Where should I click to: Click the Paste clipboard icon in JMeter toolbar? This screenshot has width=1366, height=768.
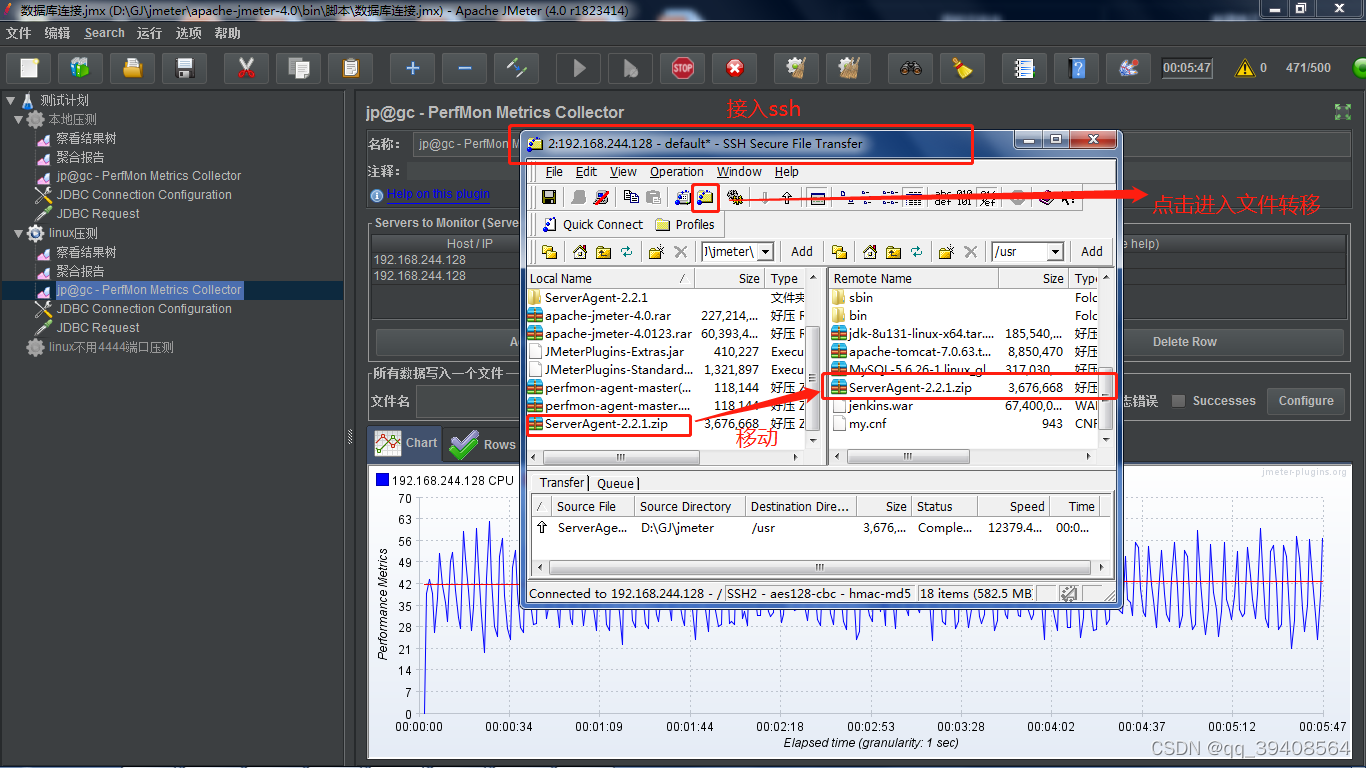pos(350,68)
